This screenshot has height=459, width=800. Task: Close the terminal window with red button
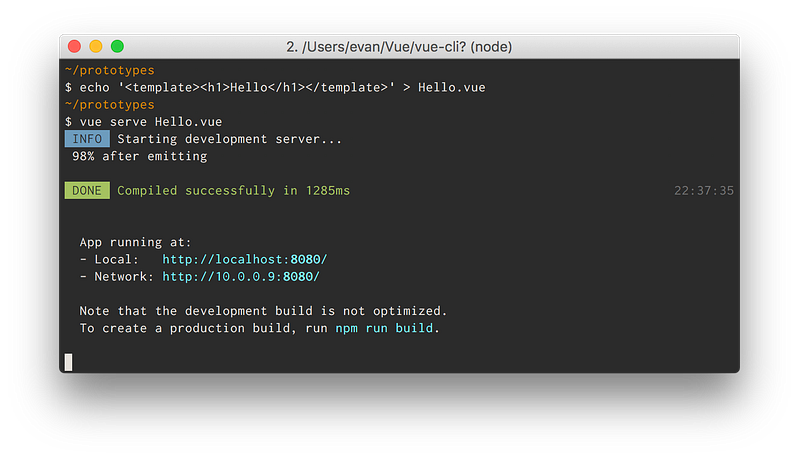[74, 46]
